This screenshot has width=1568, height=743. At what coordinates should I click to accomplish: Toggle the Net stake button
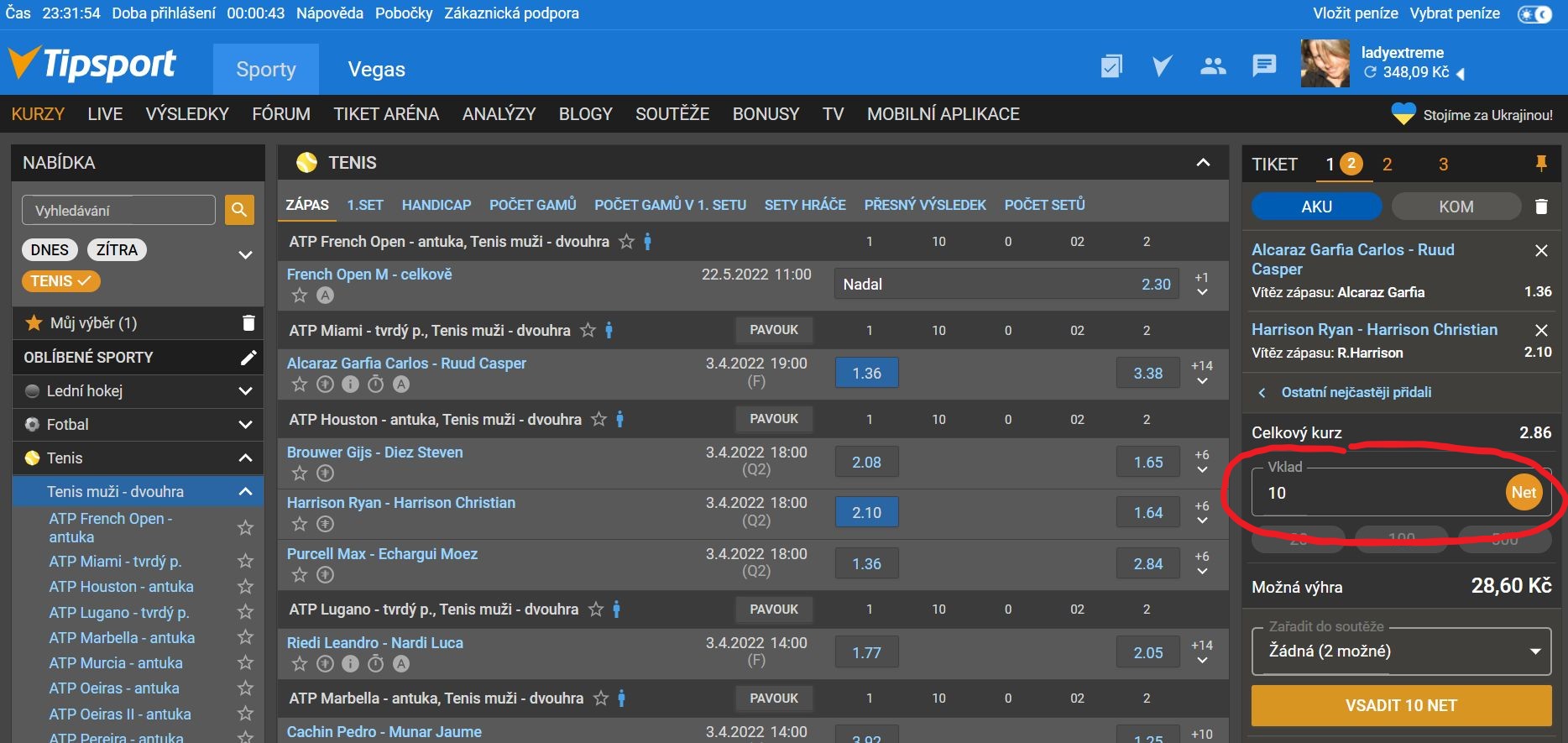pos(1524,493)
